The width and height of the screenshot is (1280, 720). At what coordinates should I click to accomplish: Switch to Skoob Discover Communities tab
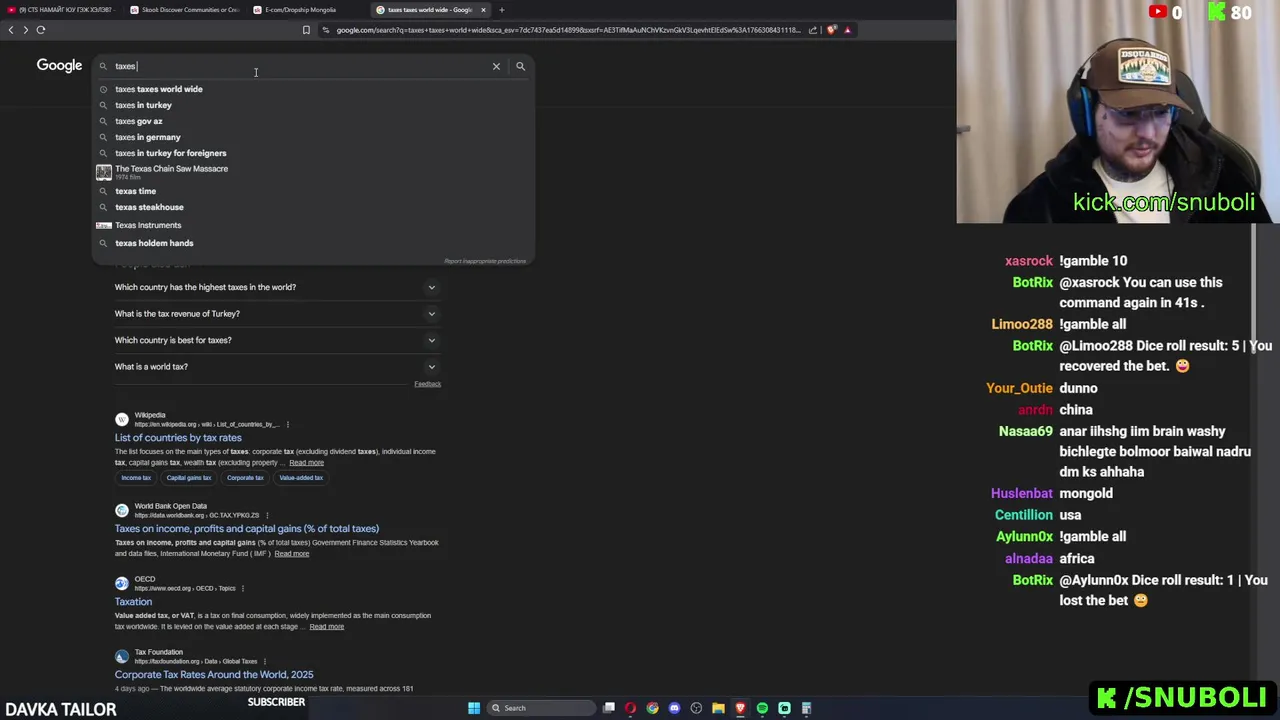[185, 10]
